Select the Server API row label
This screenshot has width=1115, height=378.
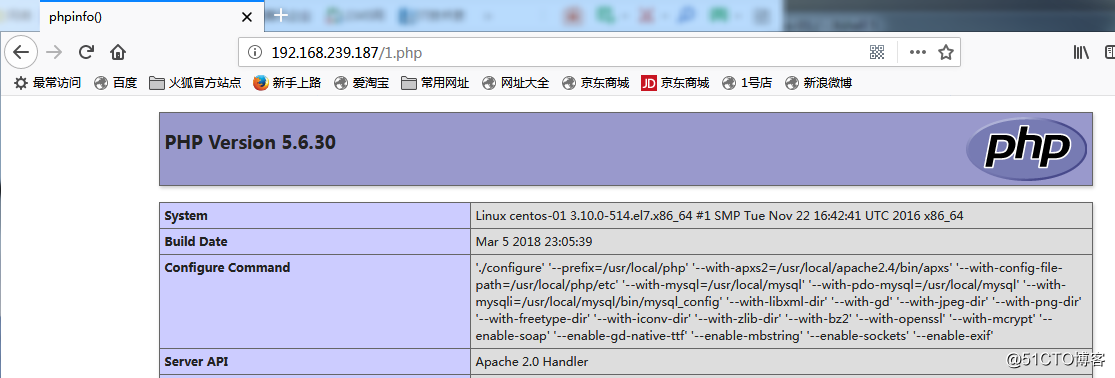tap(196, 362)
